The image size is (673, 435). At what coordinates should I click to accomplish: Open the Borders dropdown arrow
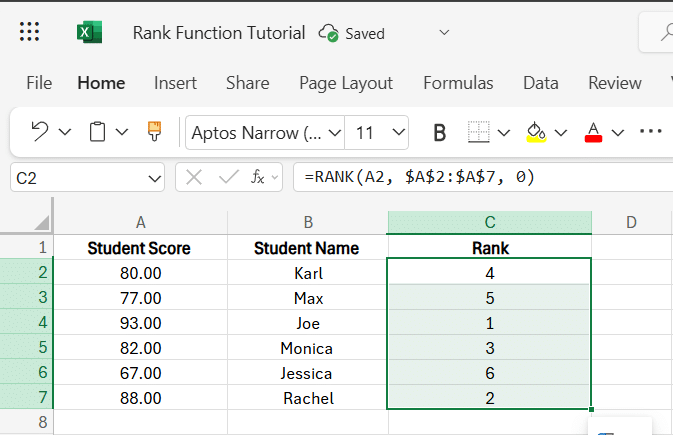point(503,133)
